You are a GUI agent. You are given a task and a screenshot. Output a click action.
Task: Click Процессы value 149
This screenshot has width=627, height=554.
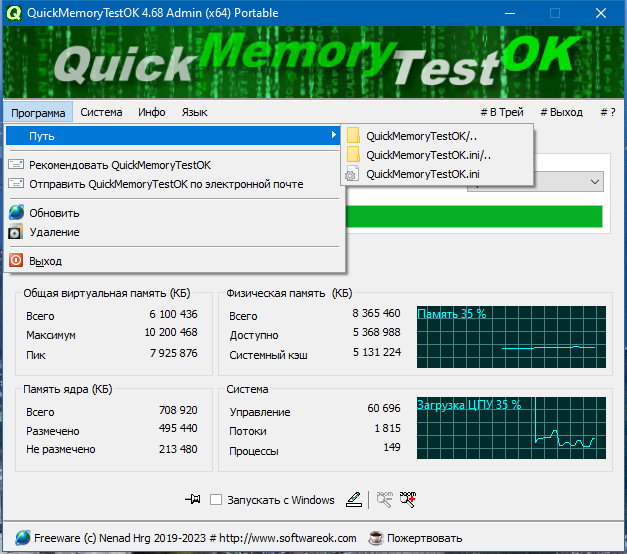tap(392, 447)
